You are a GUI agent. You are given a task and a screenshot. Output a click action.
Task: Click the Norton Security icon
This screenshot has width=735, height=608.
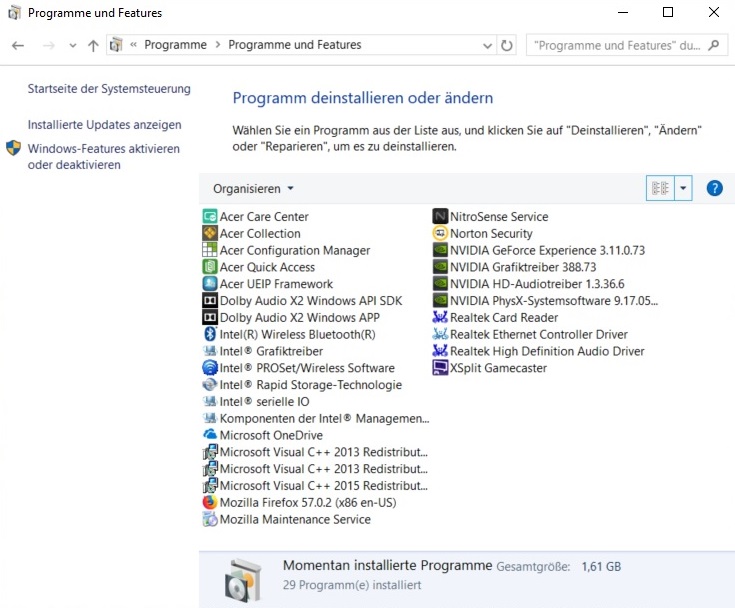(x=440, y=234)
